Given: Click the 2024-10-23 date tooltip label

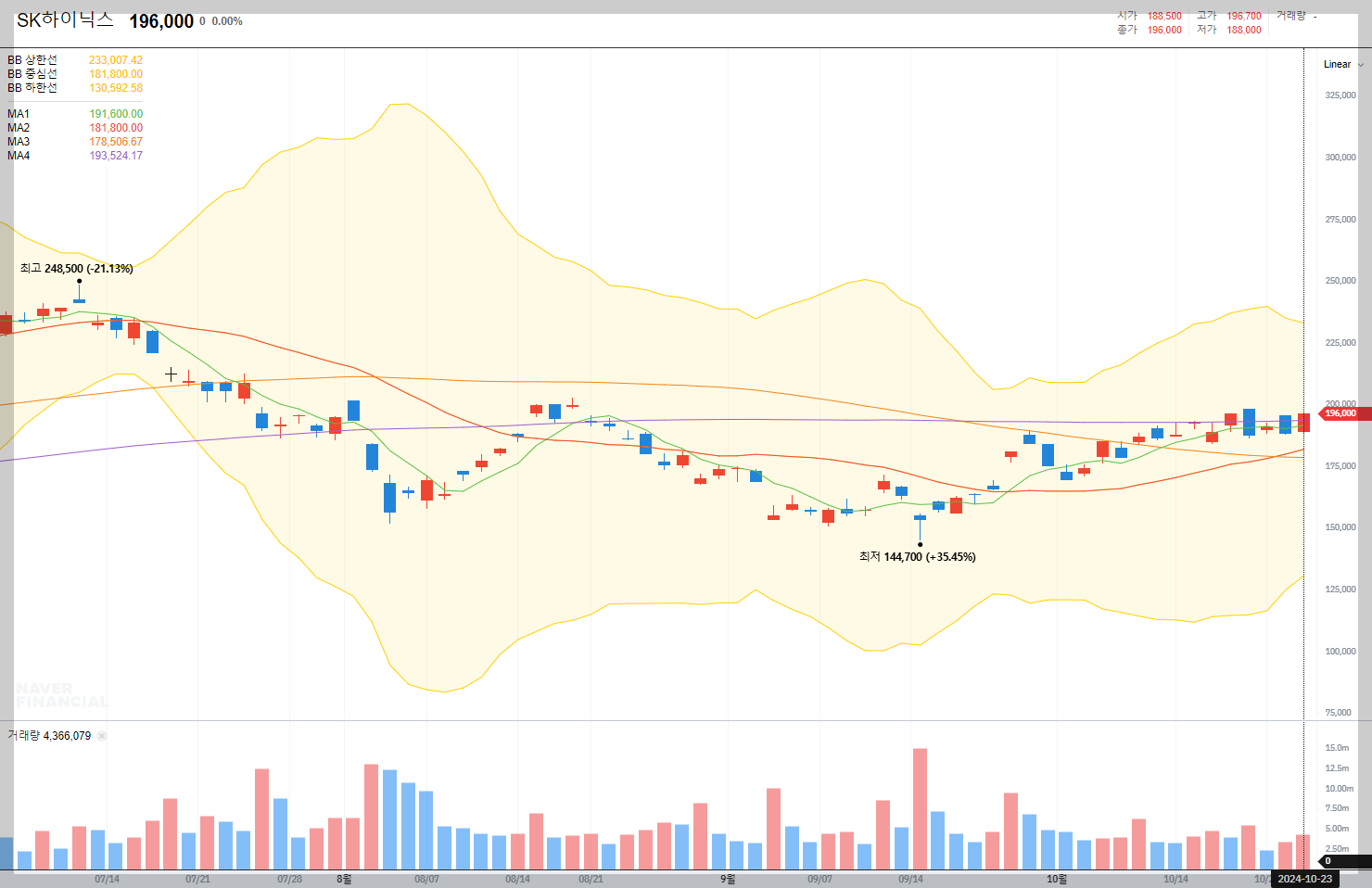Looking at the screenshot, I should (1305, 879).
